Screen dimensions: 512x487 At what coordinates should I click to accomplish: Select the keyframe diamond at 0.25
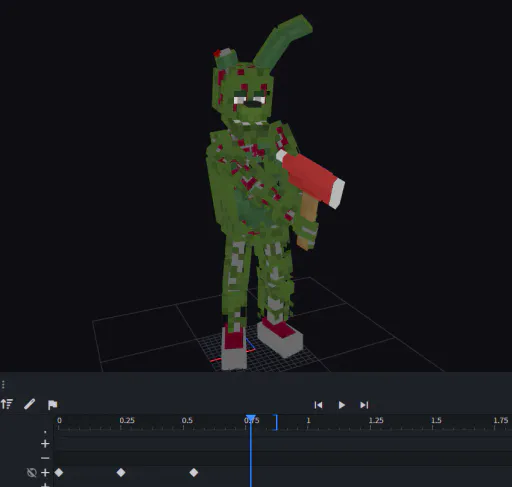click(x=121, y=472)
